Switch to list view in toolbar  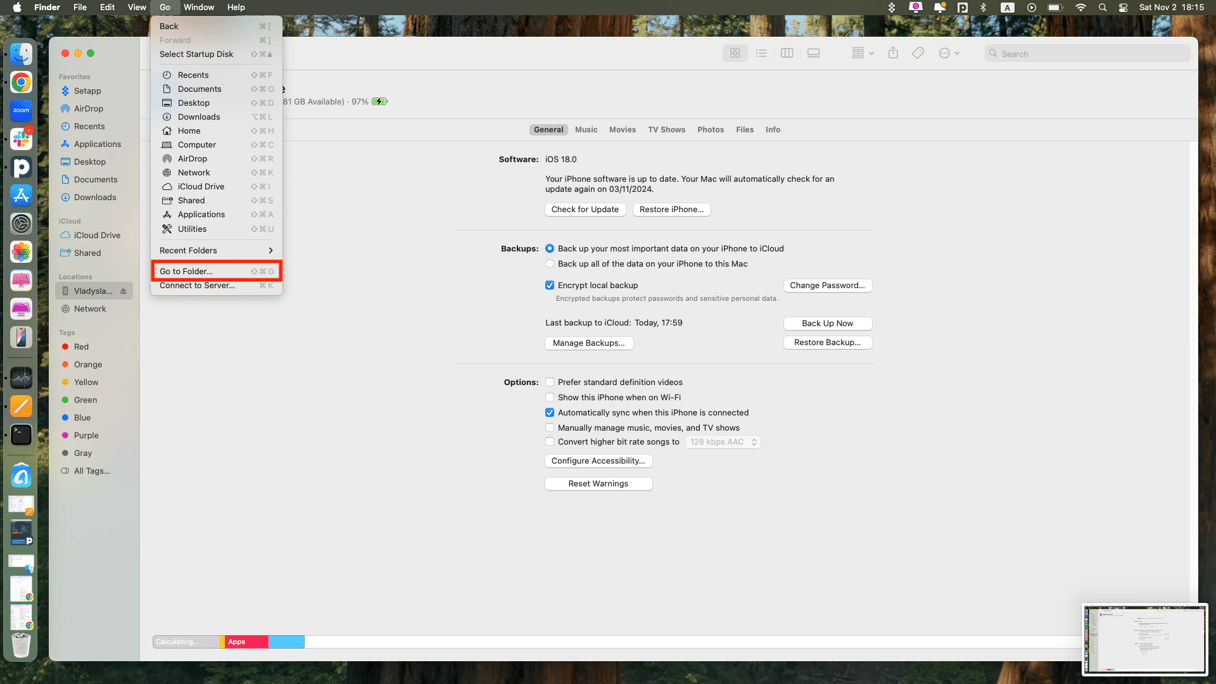click(x=761, y=54)
